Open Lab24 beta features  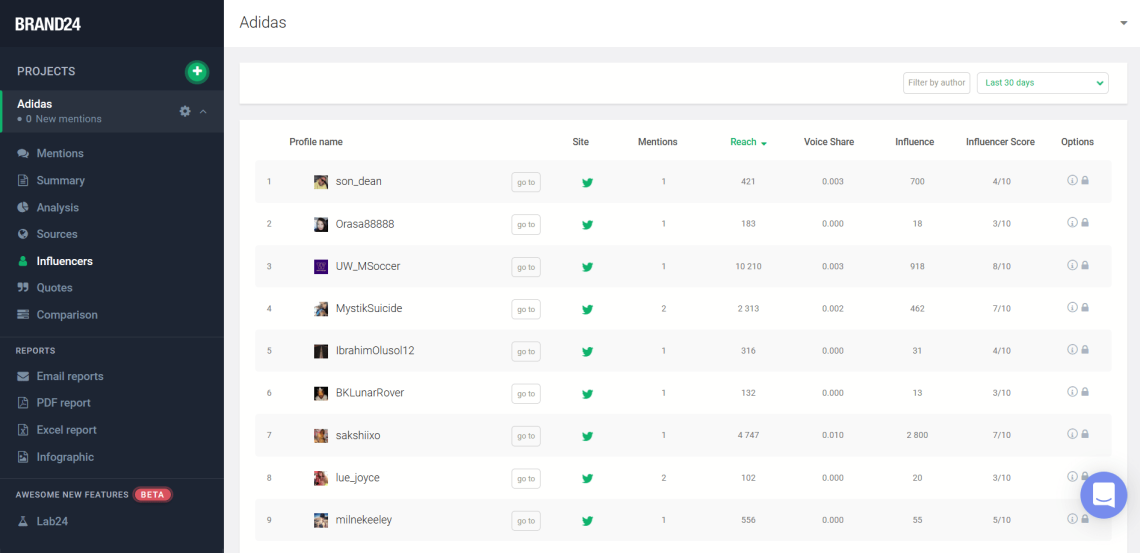coord(52,521)
